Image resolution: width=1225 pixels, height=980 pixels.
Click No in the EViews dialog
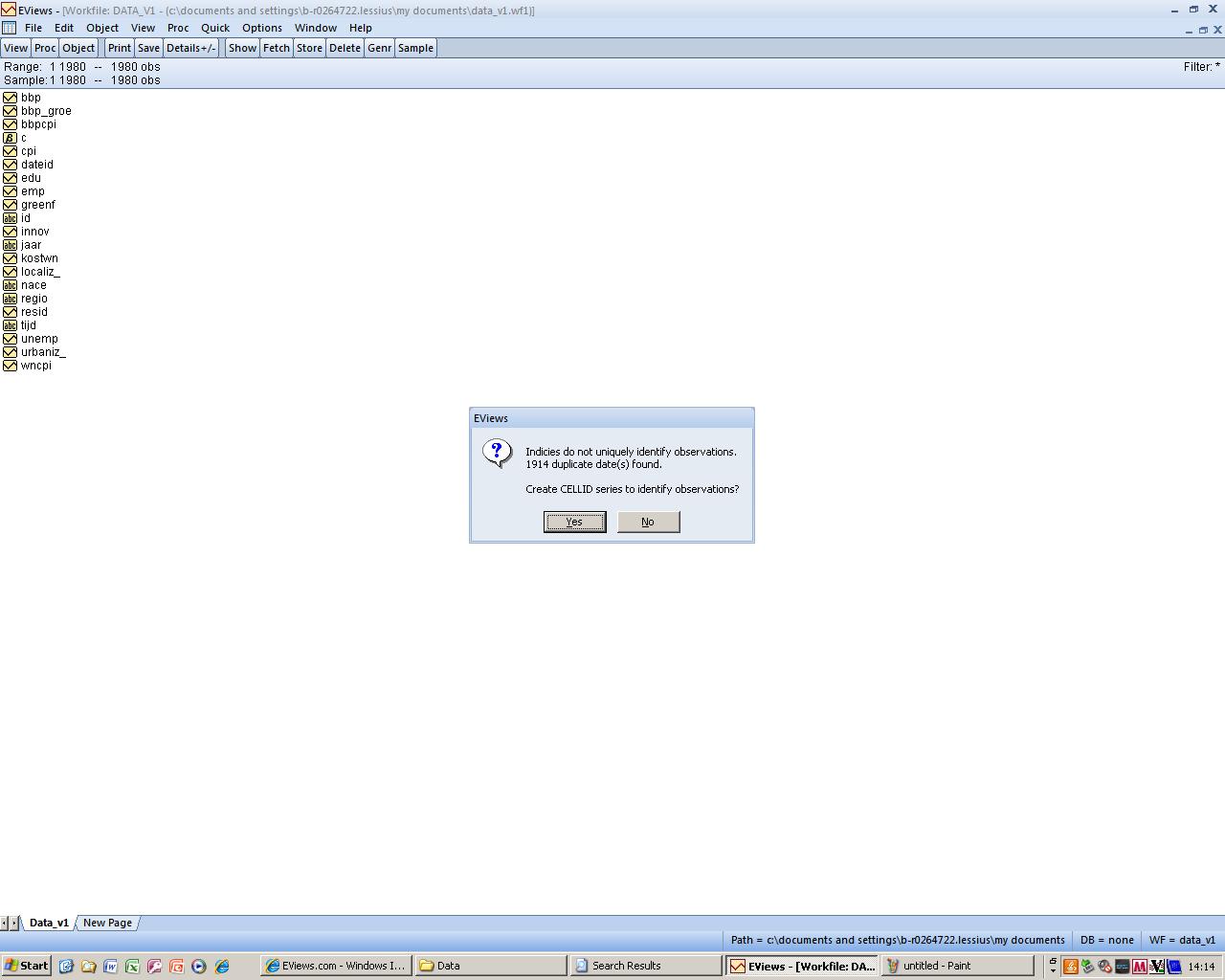click(648, 522)
